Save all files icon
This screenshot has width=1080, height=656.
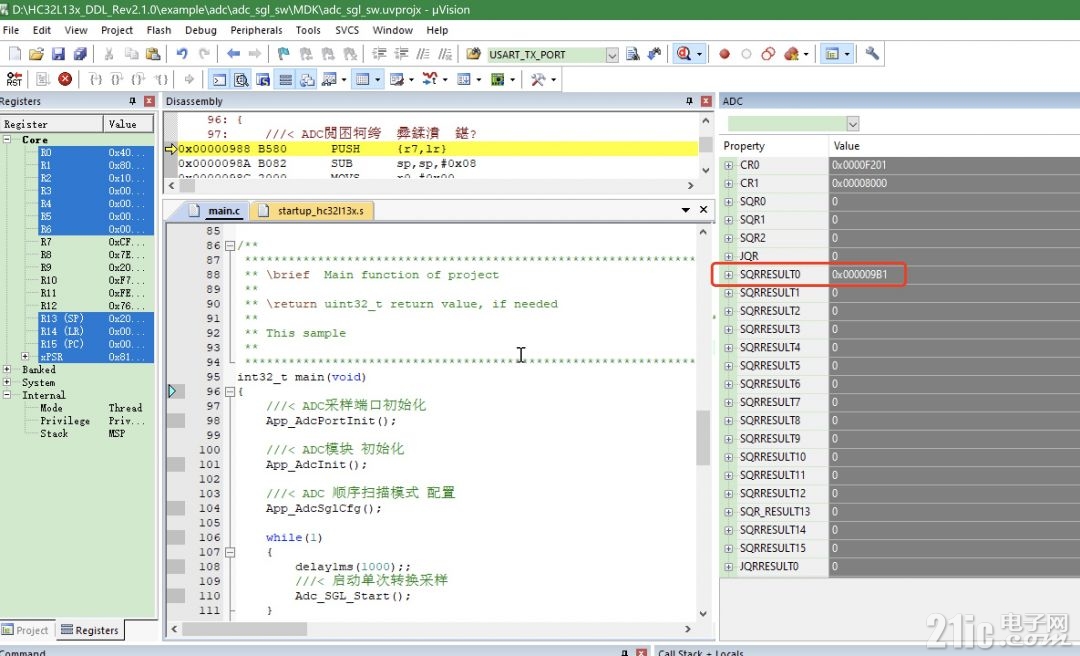[81, 54]
